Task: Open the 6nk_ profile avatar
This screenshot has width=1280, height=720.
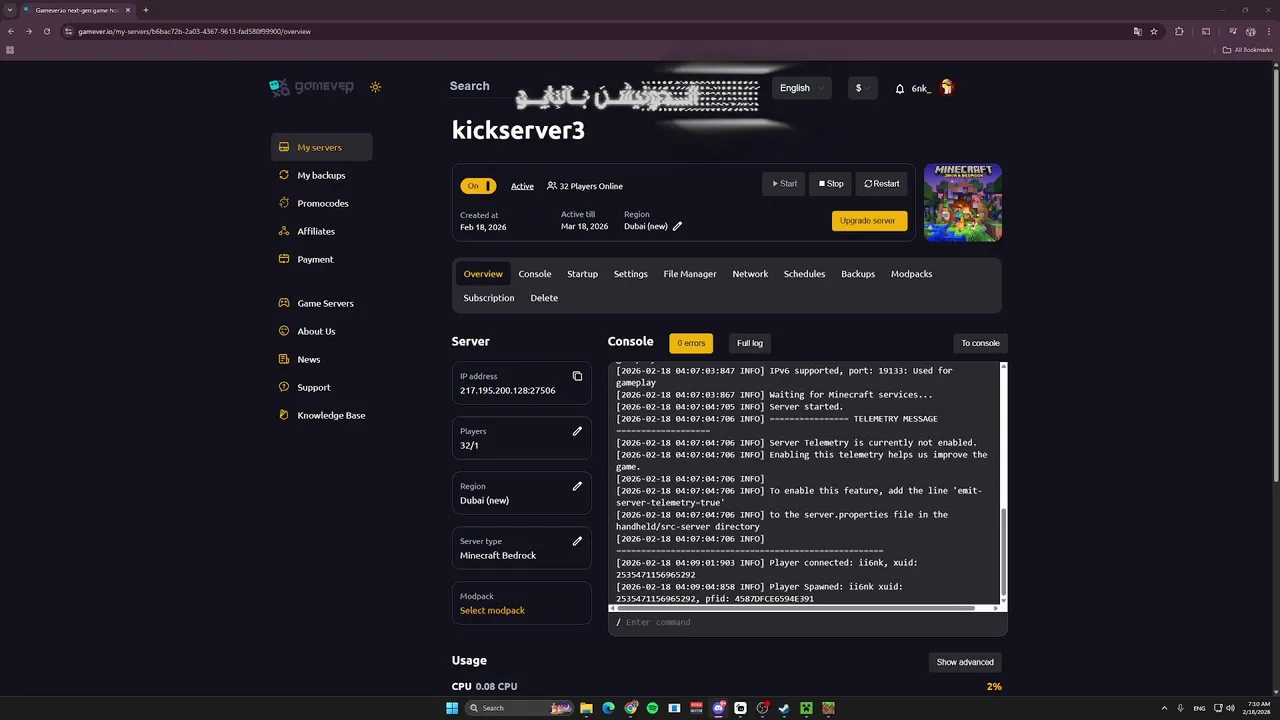Action: [947, 88]
